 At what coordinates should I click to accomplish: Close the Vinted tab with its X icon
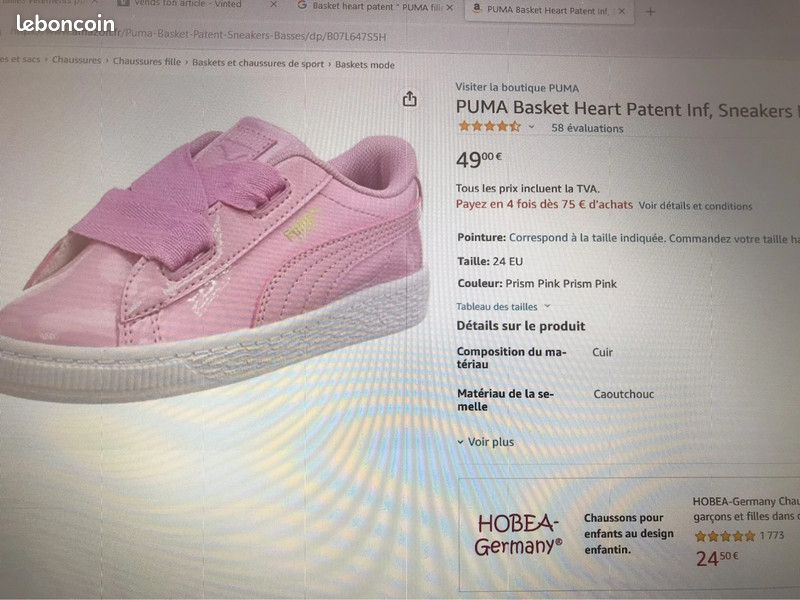coord(273,8)
